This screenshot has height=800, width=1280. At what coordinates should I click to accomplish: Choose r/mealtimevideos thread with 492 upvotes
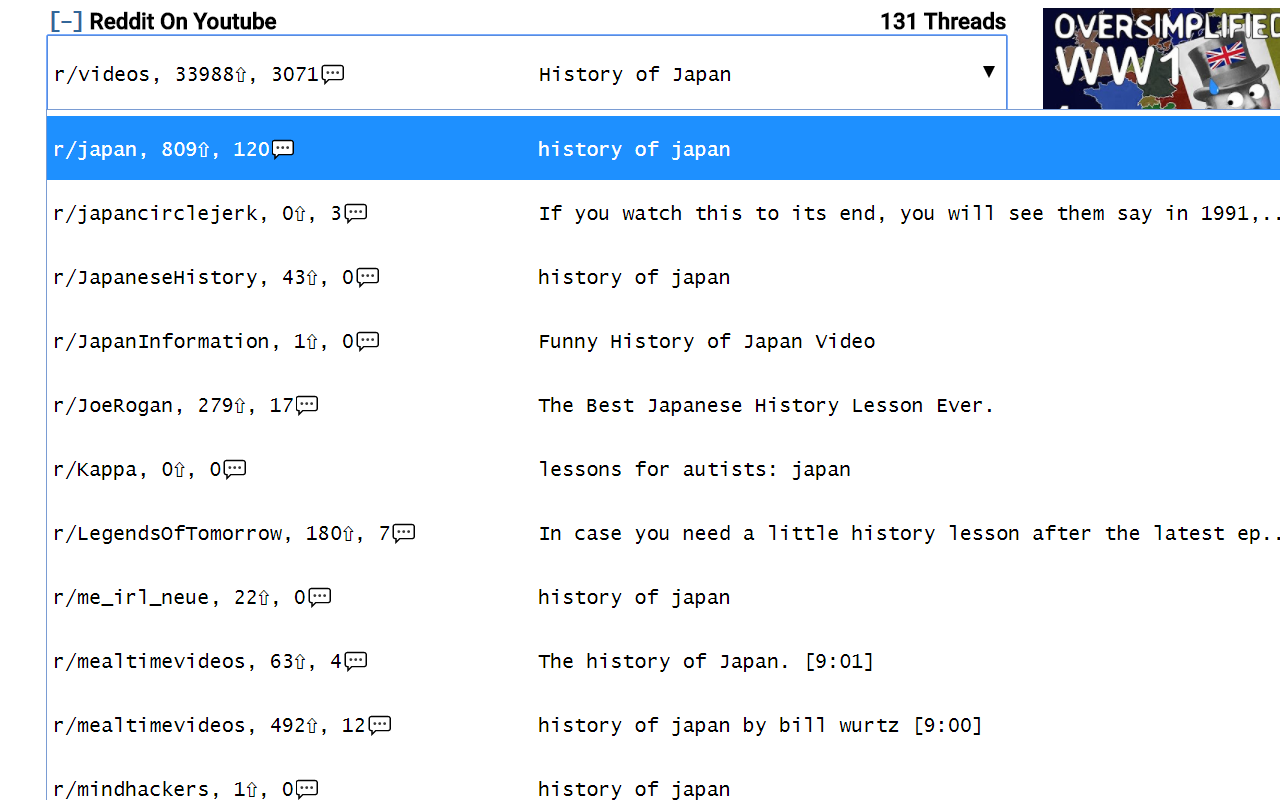click(663, 724)
